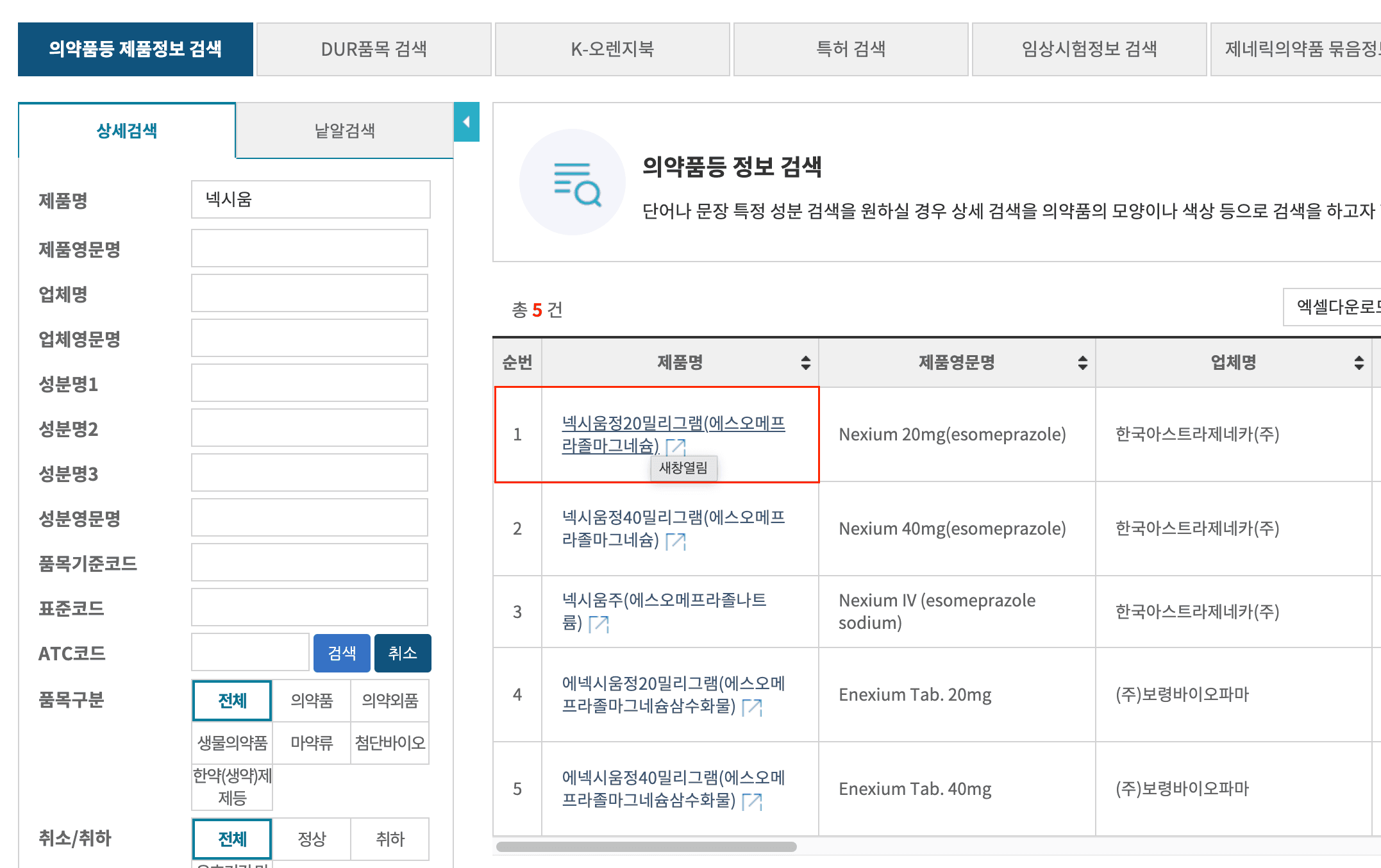Select 취하 status option
This screenshot has height=868, width=1381.
(x=390, y=839)
